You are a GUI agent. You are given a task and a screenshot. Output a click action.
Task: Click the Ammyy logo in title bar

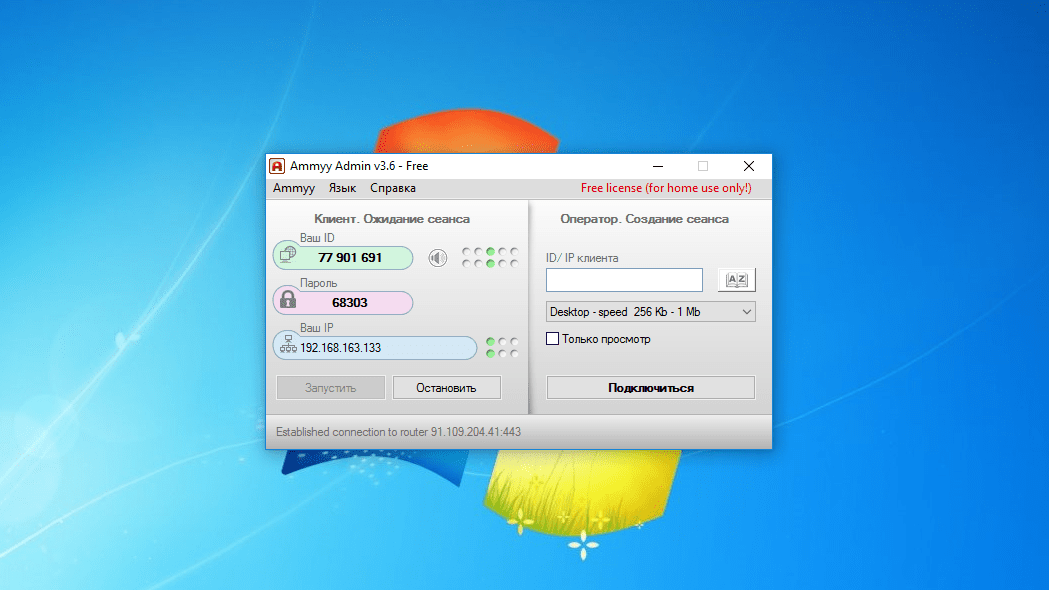(277, 166)
